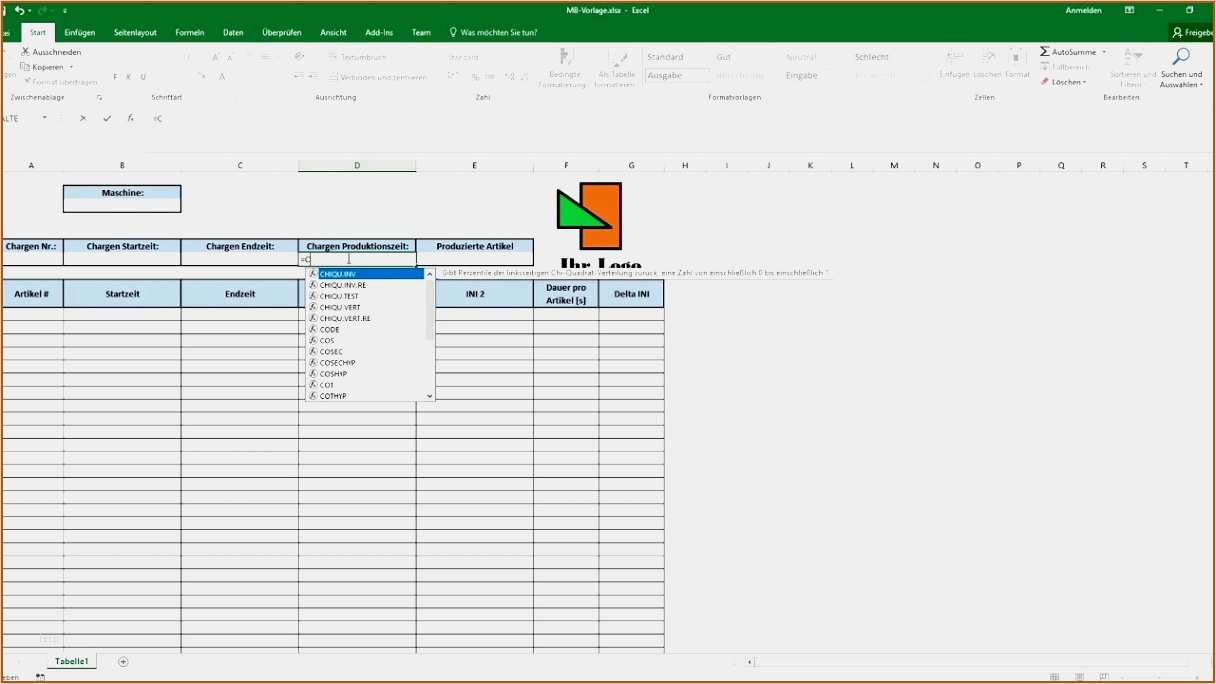1216x684 pixels.
Task: Click the Anmelden sign-in link
Action: click(x=1083, y=10)
